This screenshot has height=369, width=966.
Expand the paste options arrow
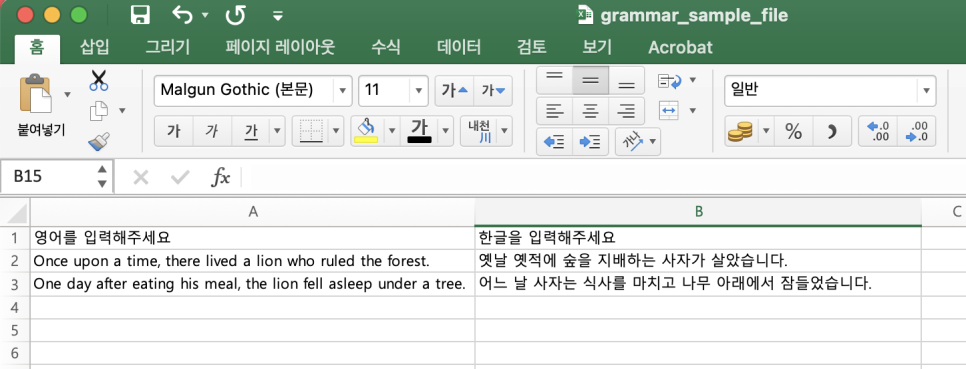tap(67, 95)
